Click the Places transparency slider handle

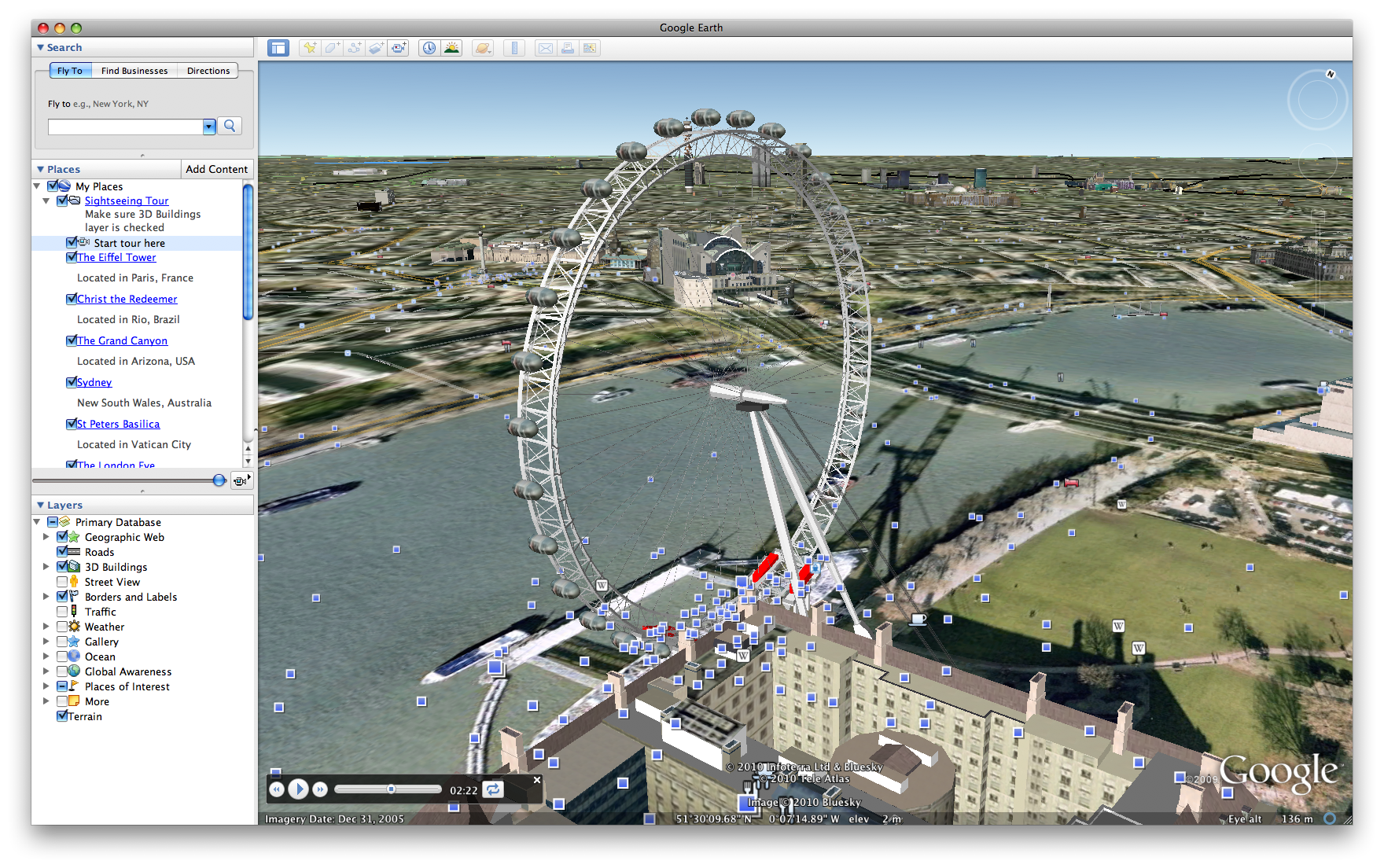coord(219,480)
